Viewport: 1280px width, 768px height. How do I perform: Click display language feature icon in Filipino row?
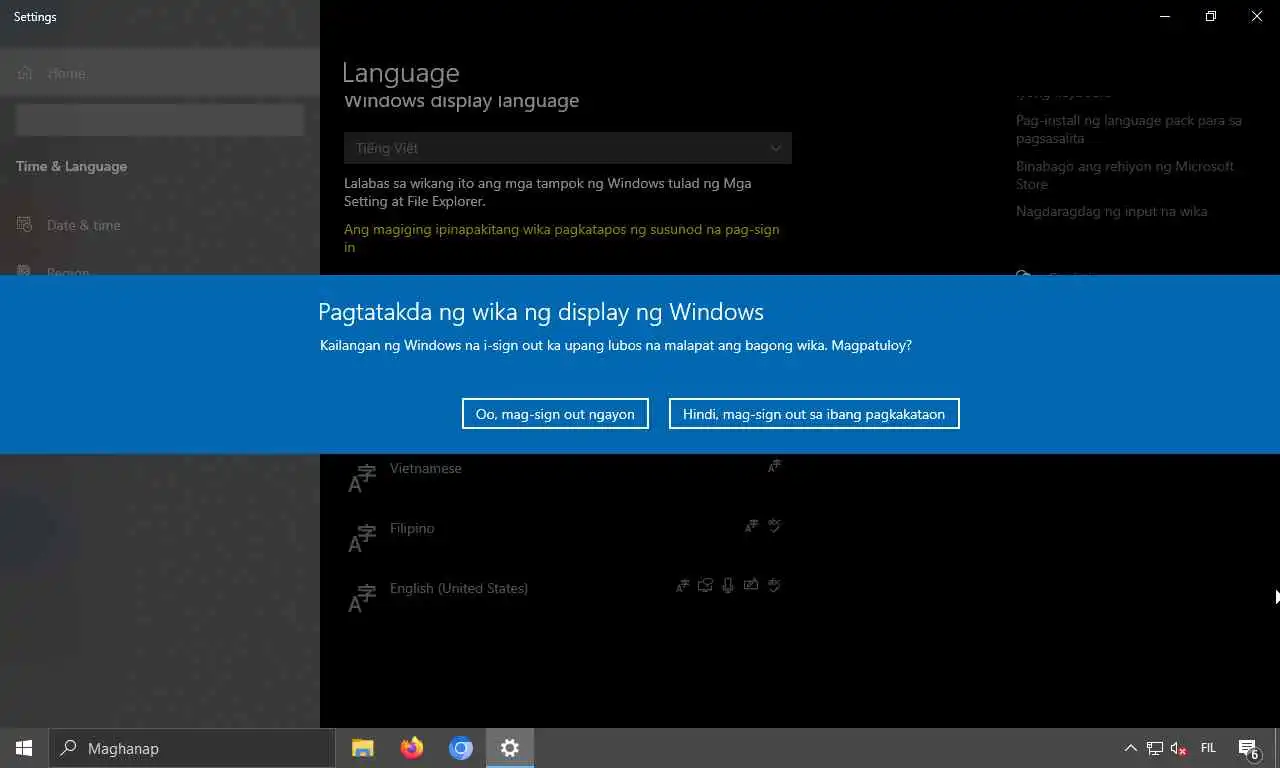pos(751,526)
